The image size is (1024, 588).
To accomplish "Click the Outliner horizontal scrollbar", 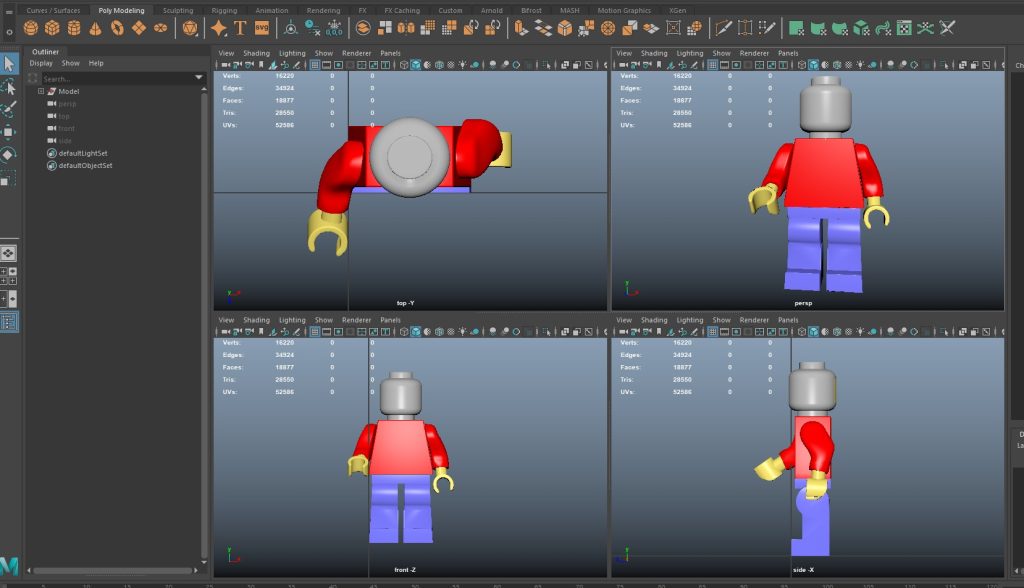I will (111, 570).
